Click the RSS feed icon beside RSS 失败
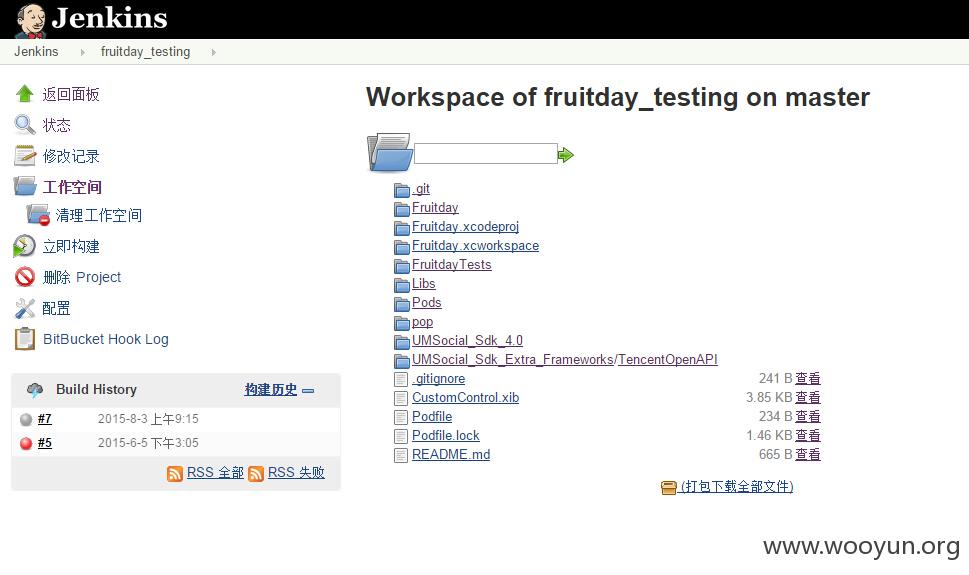The height and width of the screenshot is (575, 969). coord(256,474)
